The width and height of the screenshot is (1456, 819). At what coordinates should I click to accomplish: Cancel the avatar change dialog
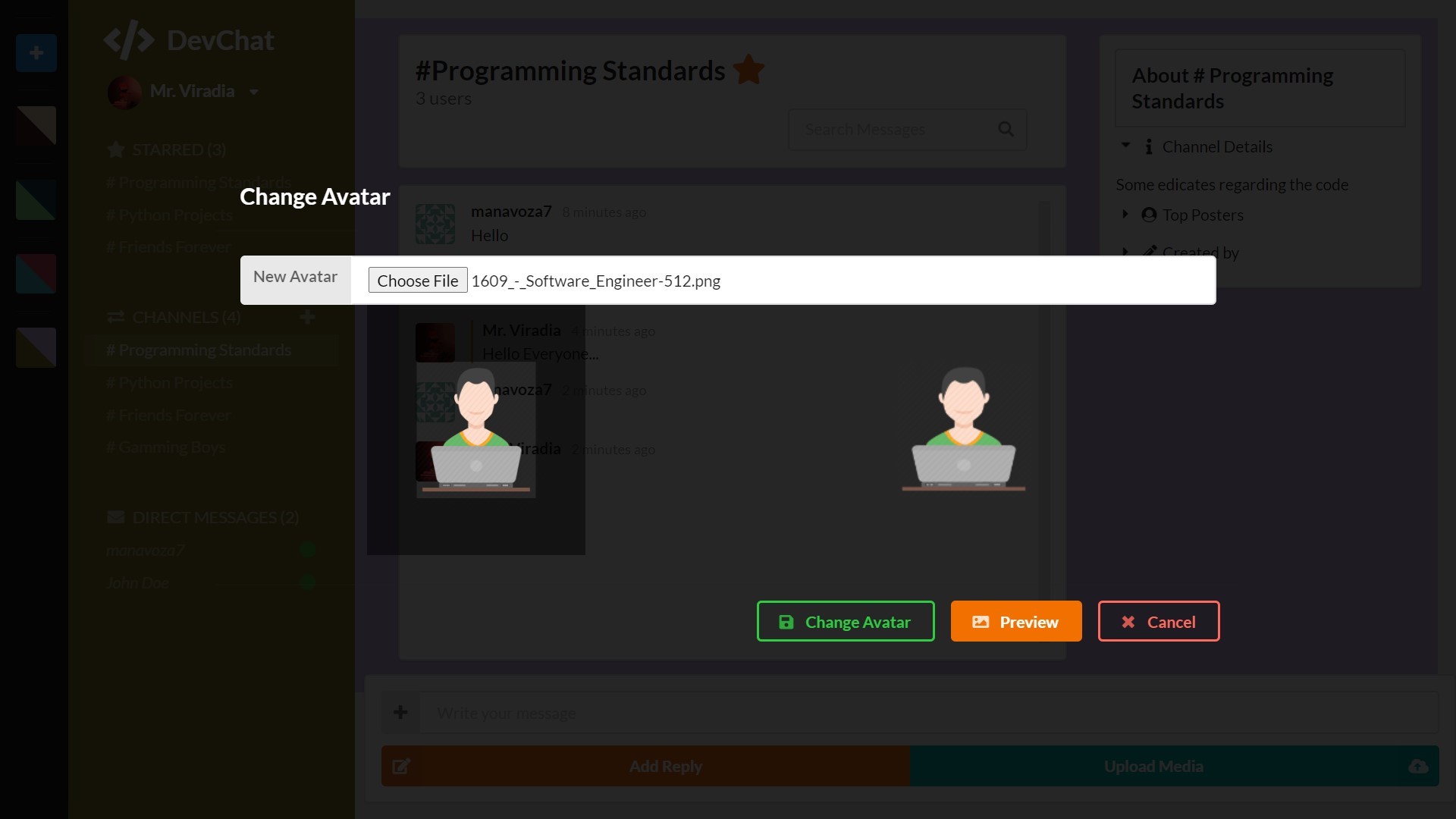tap(1159, 622)
